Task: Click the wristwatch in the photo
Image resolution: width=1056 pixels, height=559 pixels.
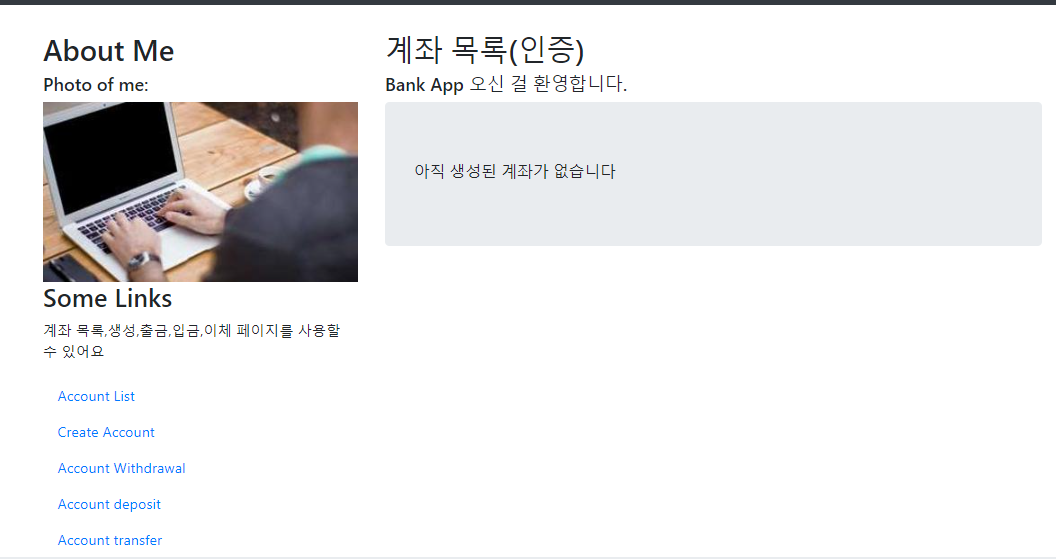Action: (143, 261)
